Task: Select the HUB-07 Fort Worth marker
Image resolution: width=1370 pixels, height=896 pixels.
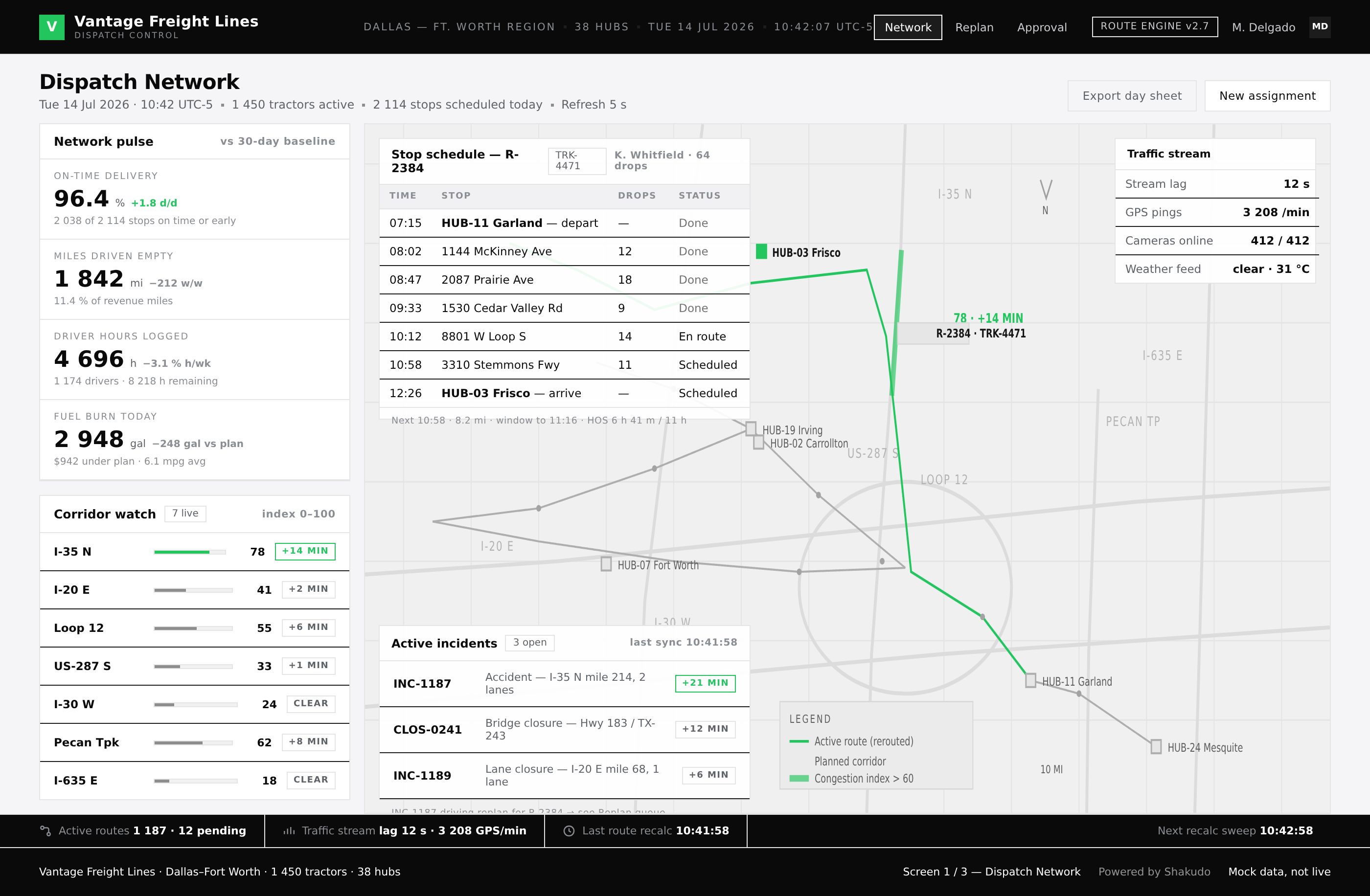Action: click(606, 564)
